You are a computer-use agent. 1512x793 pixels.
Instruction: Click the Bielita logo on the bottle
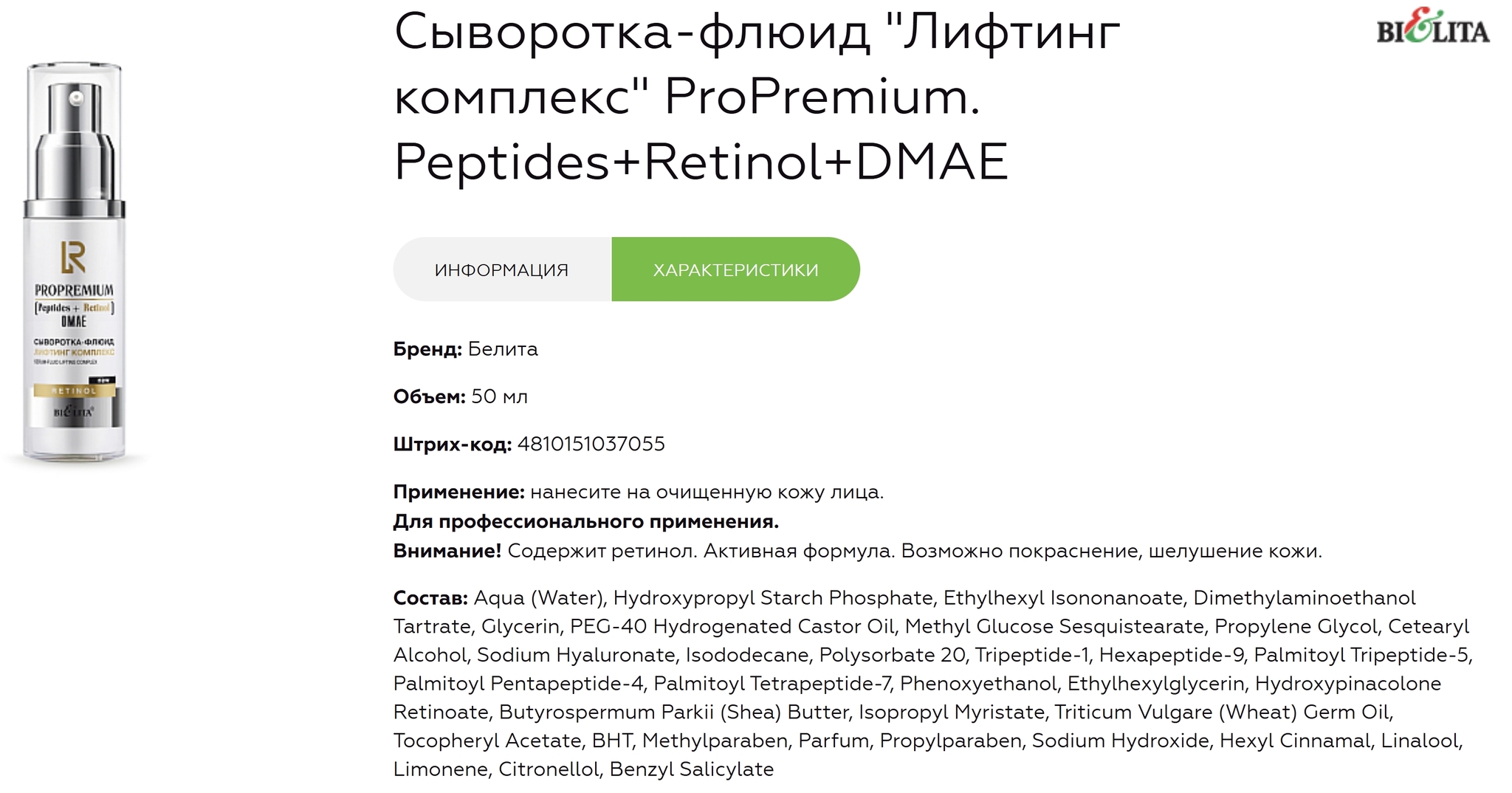click(x=74, y=411)
